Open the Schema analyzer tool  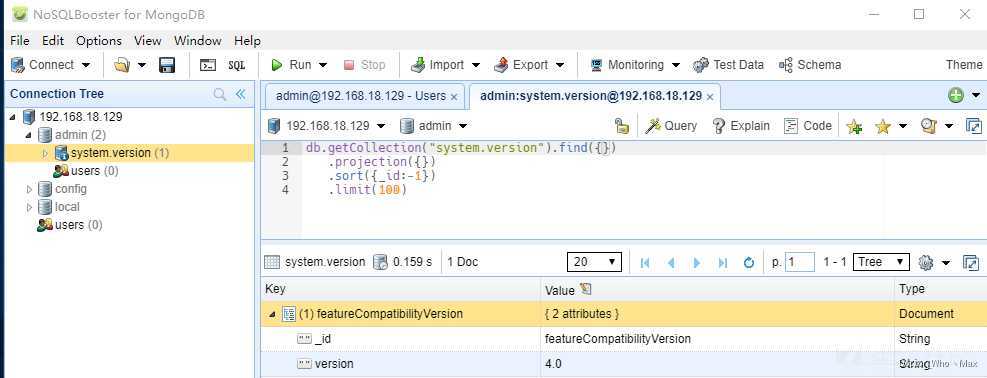pyautogui.click(x=809, y=65)
